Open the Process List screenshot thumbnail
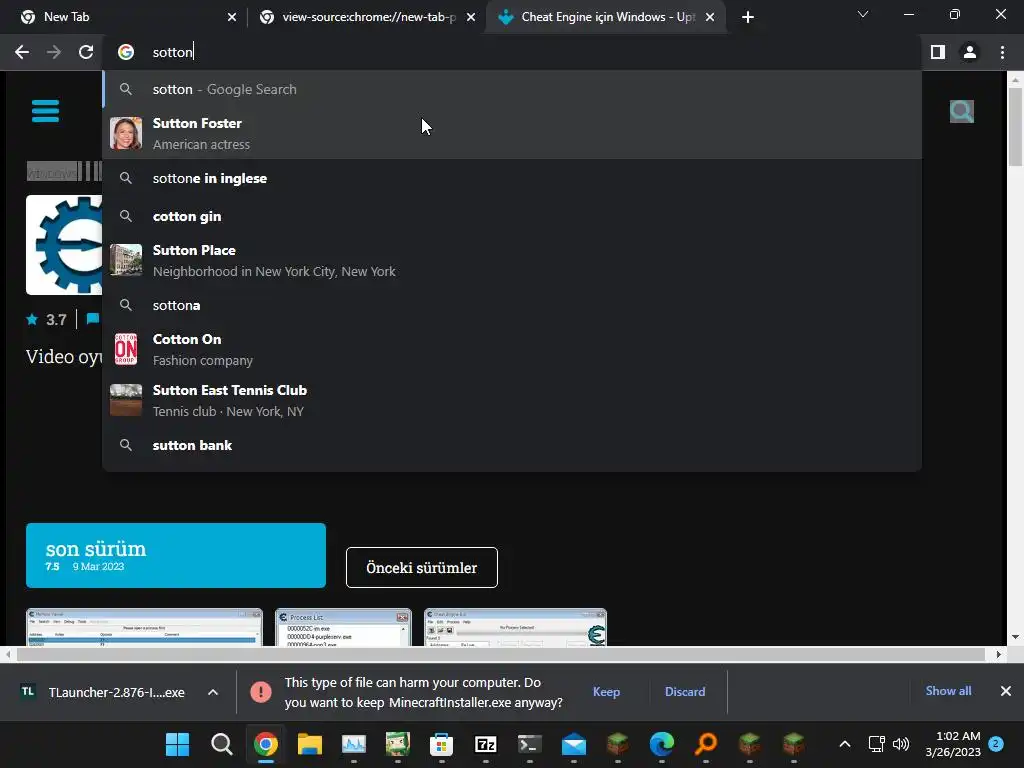This screenshot has height=768, width=1024. 344,628
